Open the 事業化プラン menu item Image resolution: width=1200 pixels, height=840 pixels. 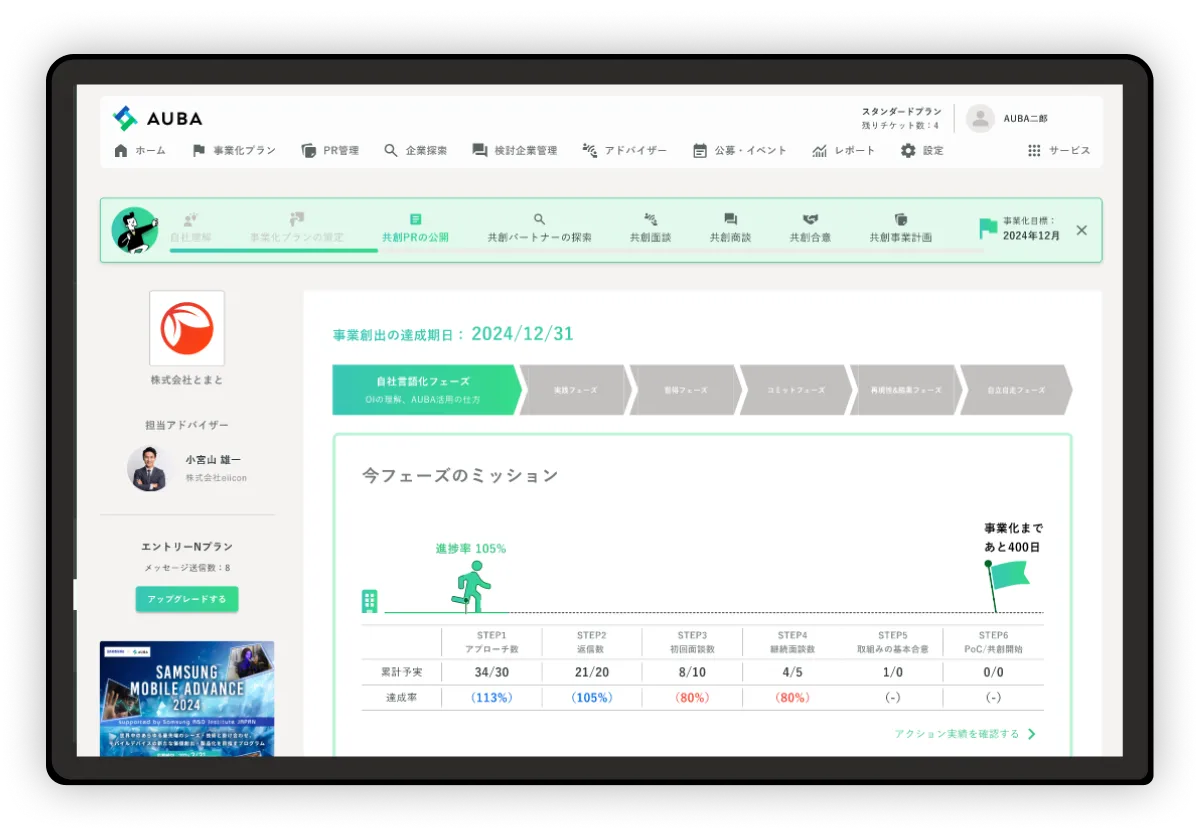[233, 151]
